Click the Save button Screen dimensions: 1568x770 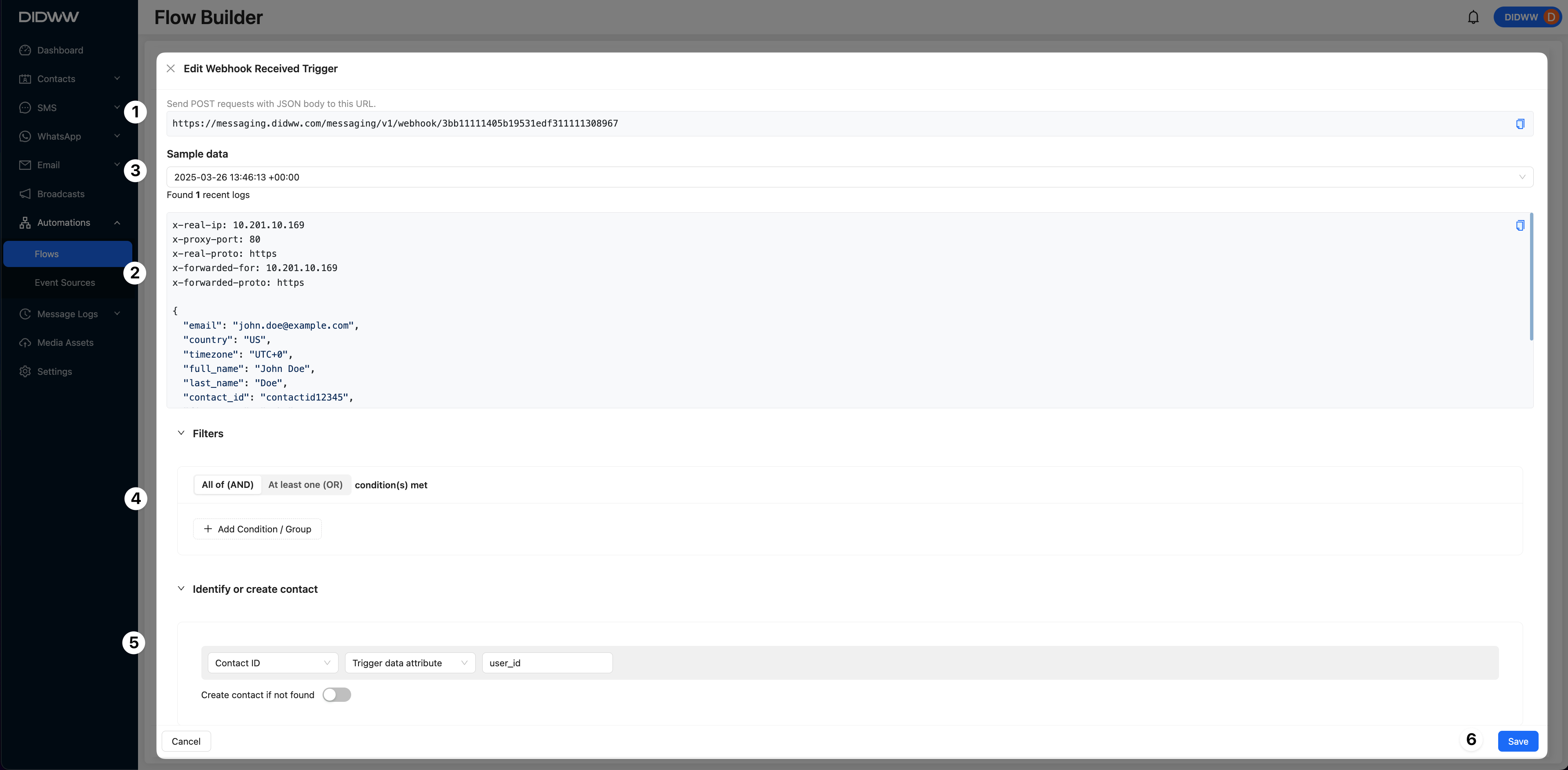click(1517, 741)
